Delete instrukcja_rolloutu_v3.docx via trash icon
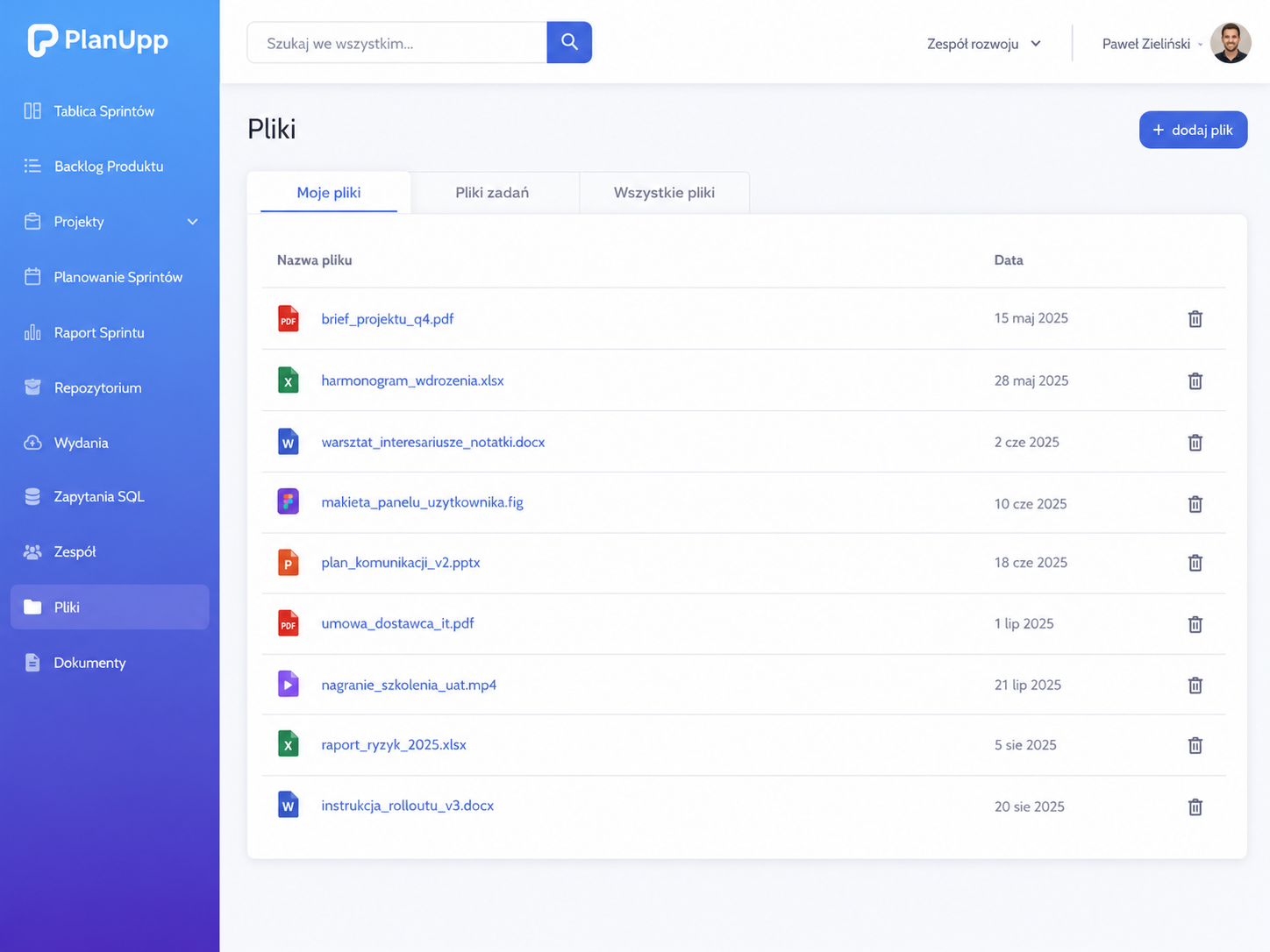Image resolution: width=1270 pixels, height=952 pixels. pos(1195,807)
